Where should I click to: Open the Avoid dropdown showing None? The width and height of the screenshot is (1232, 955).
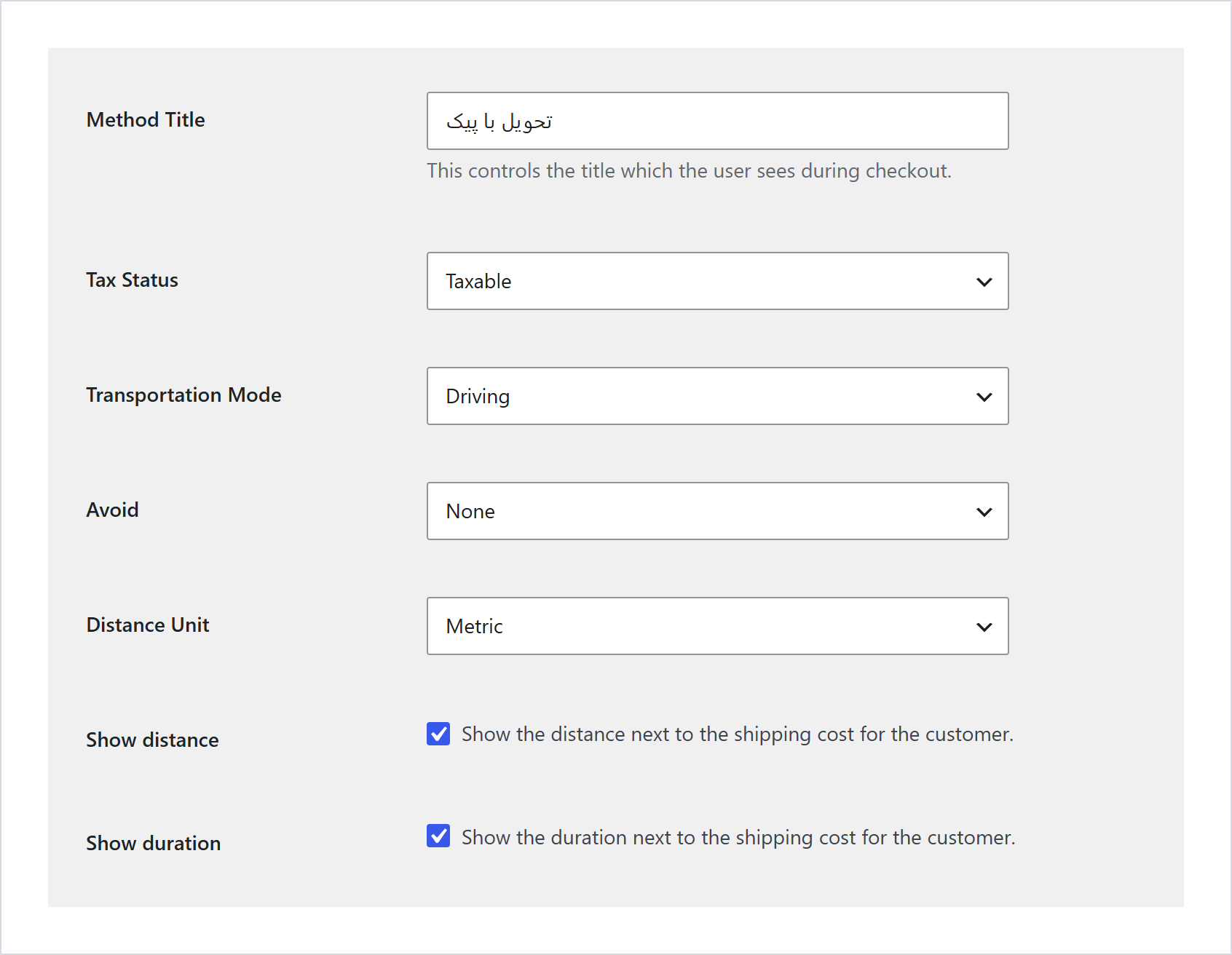(x=717, y=511)
